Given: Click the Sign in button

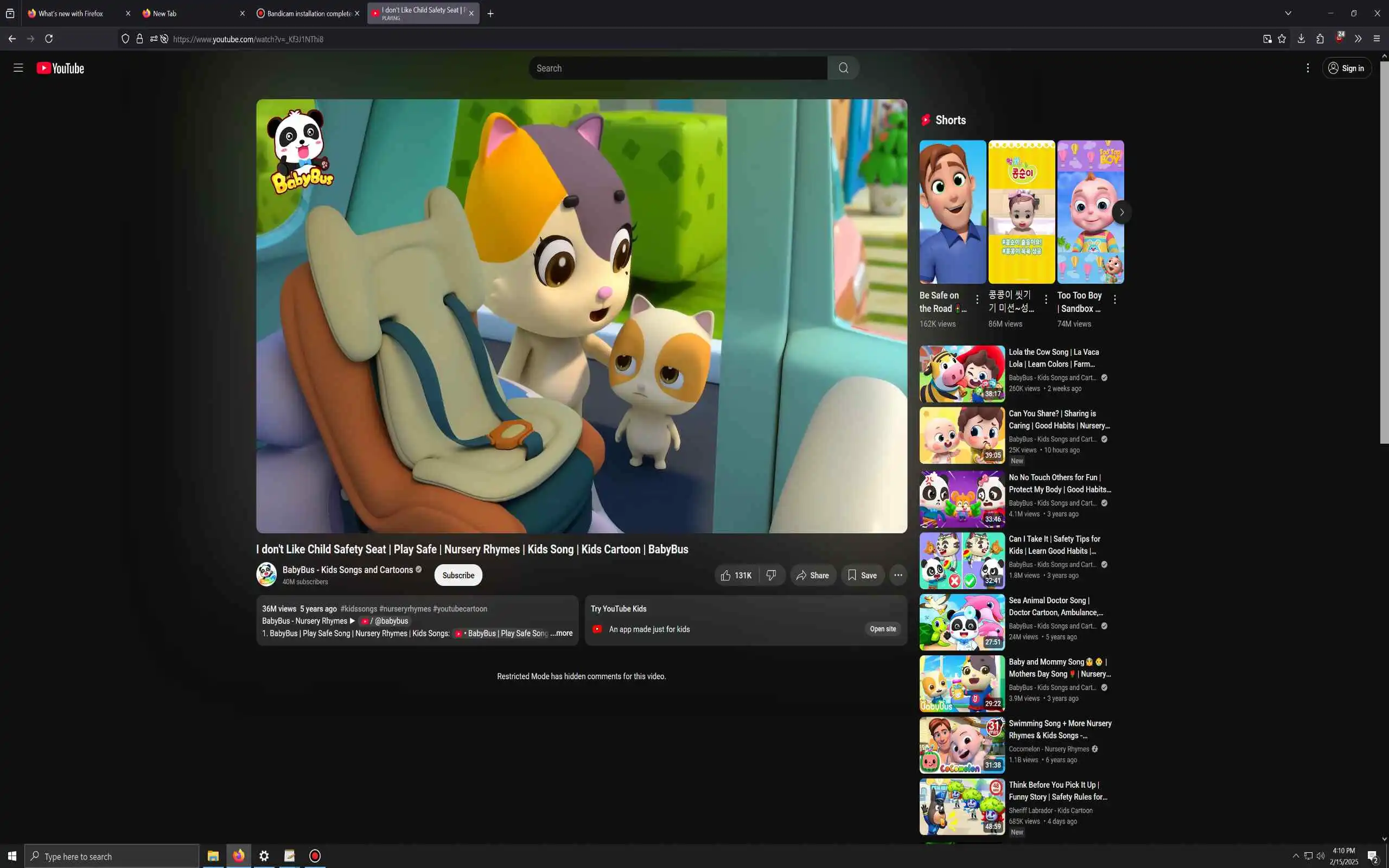Looking at the screenshot, I should [x=1346, y=68].
